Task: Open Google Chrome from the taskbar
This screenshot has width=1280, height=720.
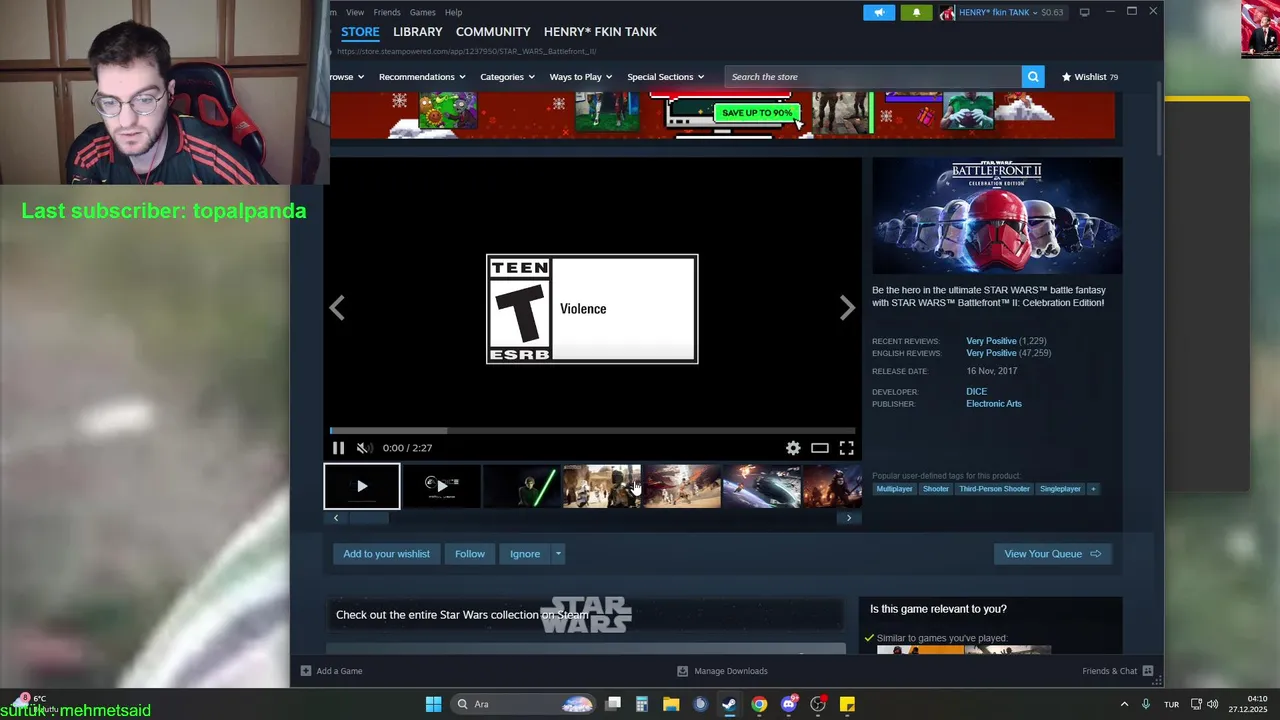Action: [759, 704]
